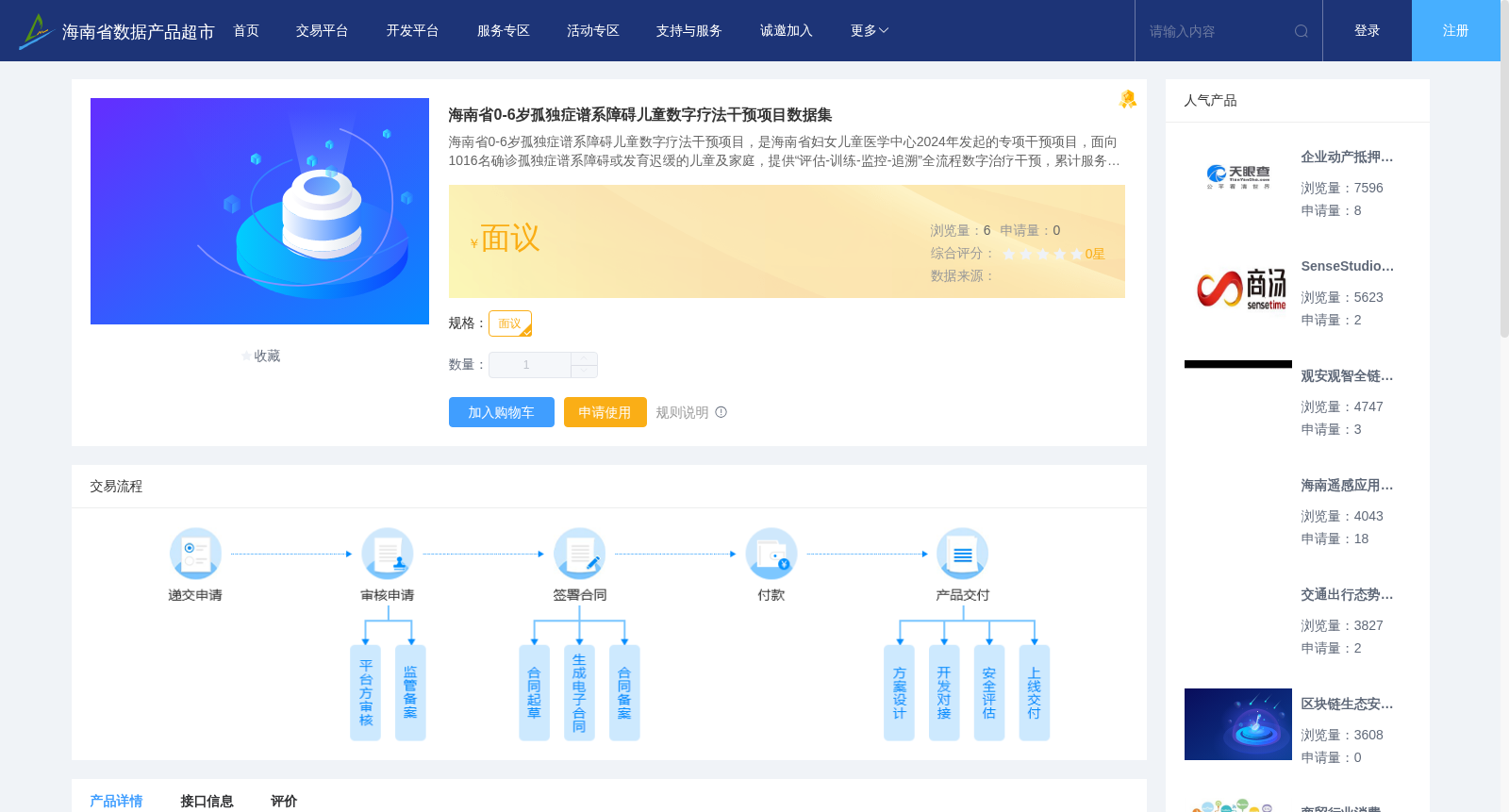Click the search magnifier icon
This screenshot has width=1509, height=812.
click(x=1302, y=31)
